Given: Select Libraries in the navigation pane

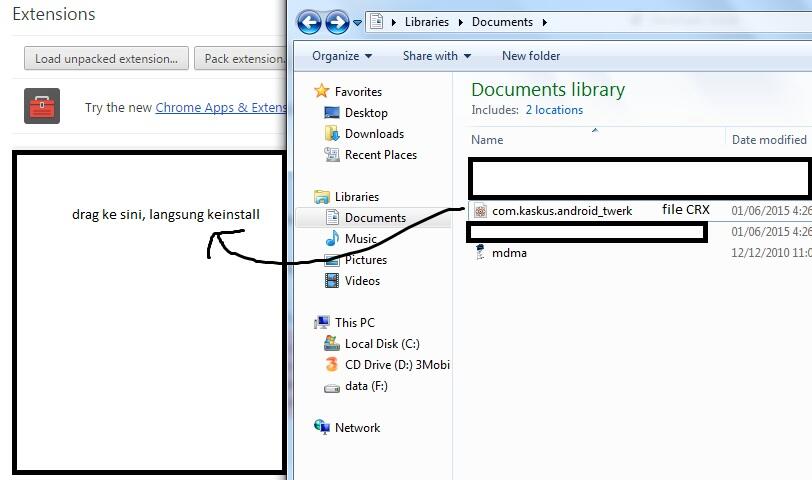Looking at the screenshot, I should tap(357, 197).
